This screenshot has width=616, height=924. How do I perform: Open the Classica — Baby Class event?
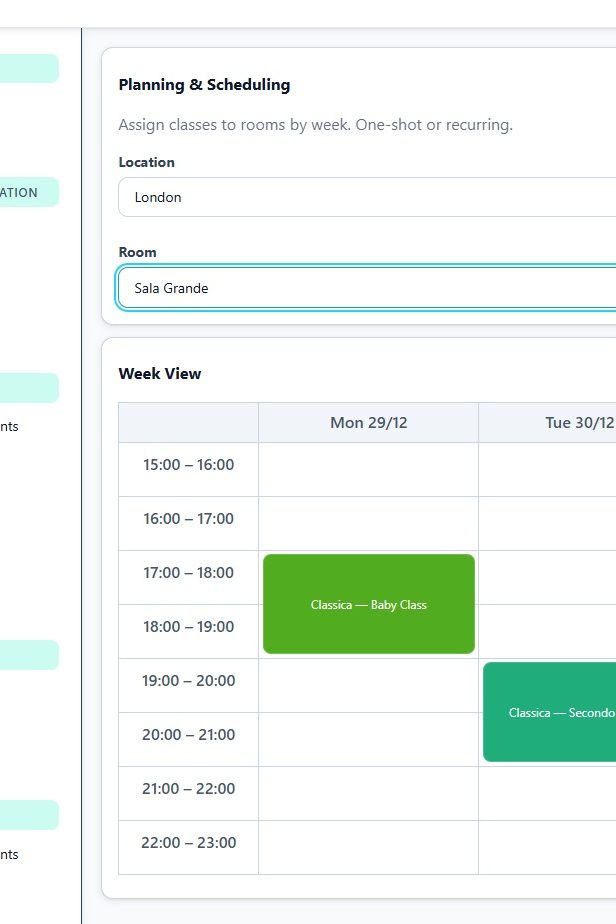[368, 604]
